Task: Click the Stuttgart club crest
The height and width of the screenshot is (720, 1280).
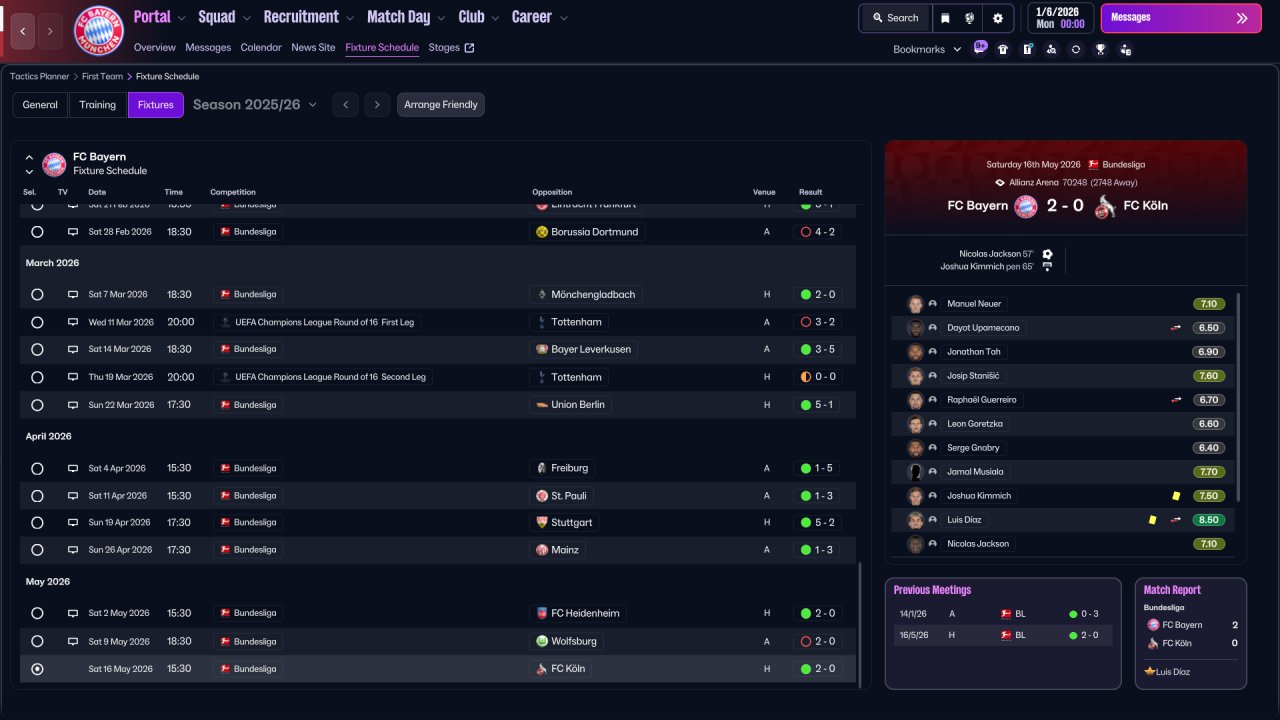Action: point(542,523)
